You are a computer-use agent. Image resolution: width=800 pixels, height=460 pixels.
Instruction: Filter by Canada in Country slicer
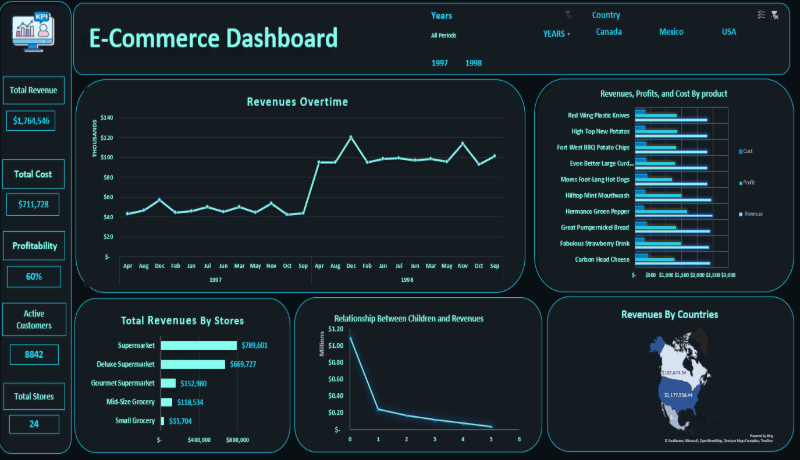coord(609,32)
